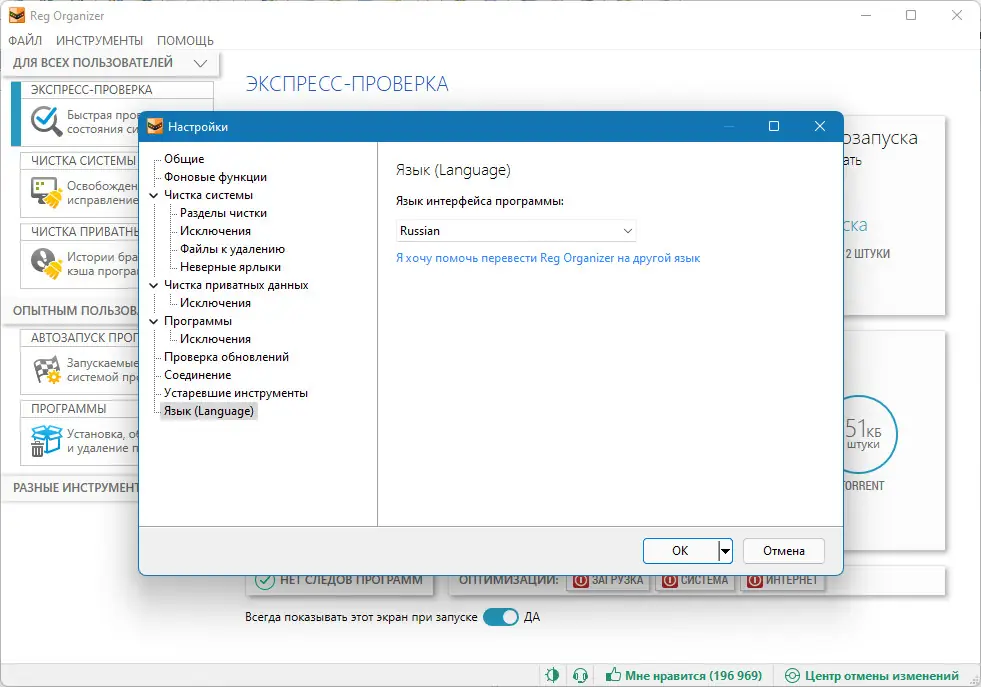Viewport: 981px width, 687px height.
Task: Collapse the Чистка системы tree node
Action: click(x=153, y=195)
